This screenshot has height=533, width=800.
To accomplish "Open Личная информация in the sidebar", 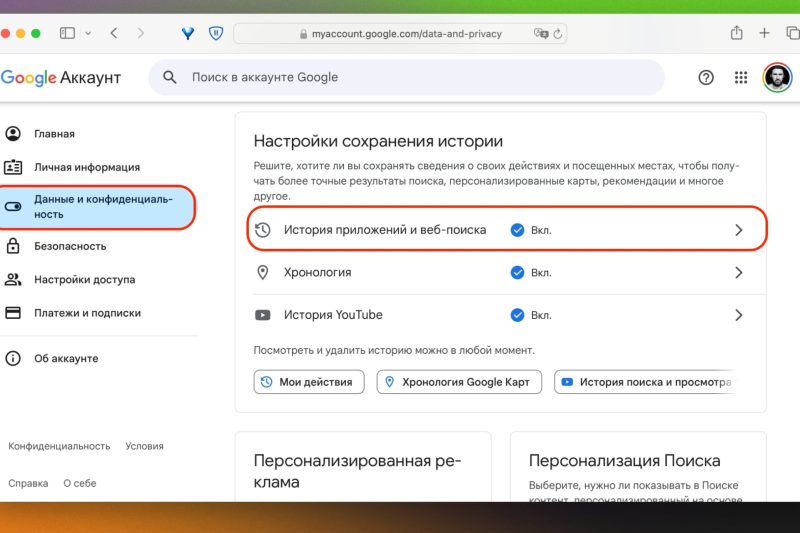I will click(x=87, y=167).
